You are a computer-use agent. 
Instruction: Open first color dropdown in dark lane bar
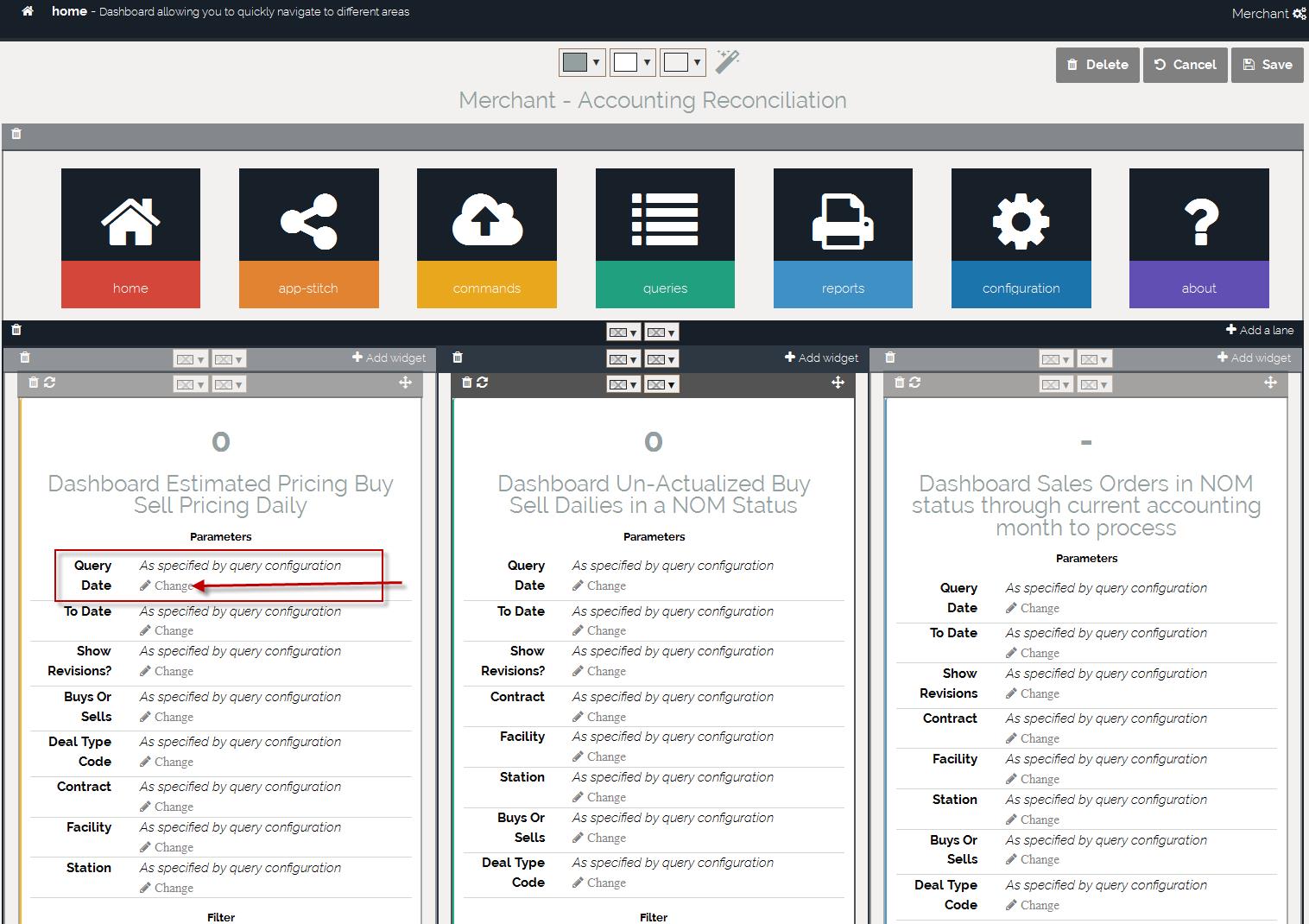pos(623,332)
